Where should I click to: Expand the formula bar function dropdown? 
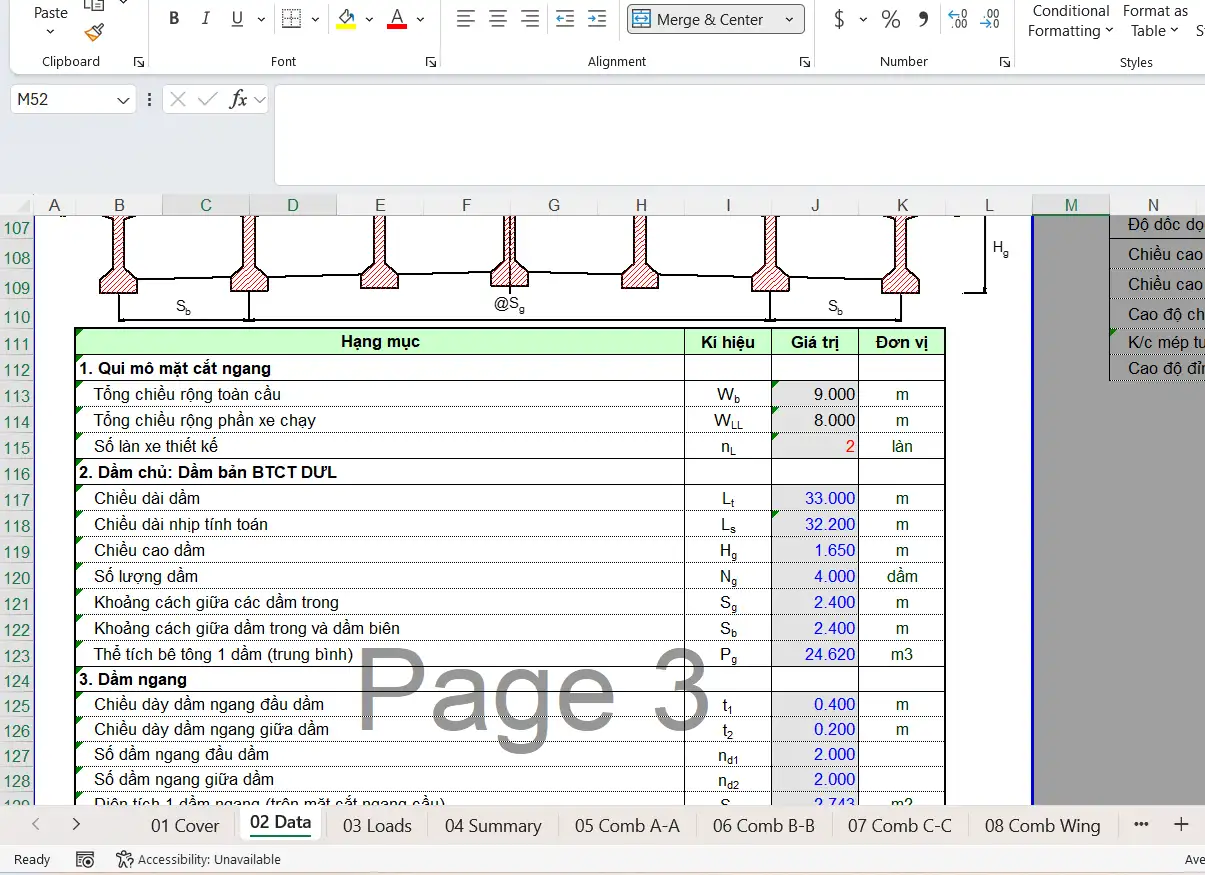(x=260, y=99)
